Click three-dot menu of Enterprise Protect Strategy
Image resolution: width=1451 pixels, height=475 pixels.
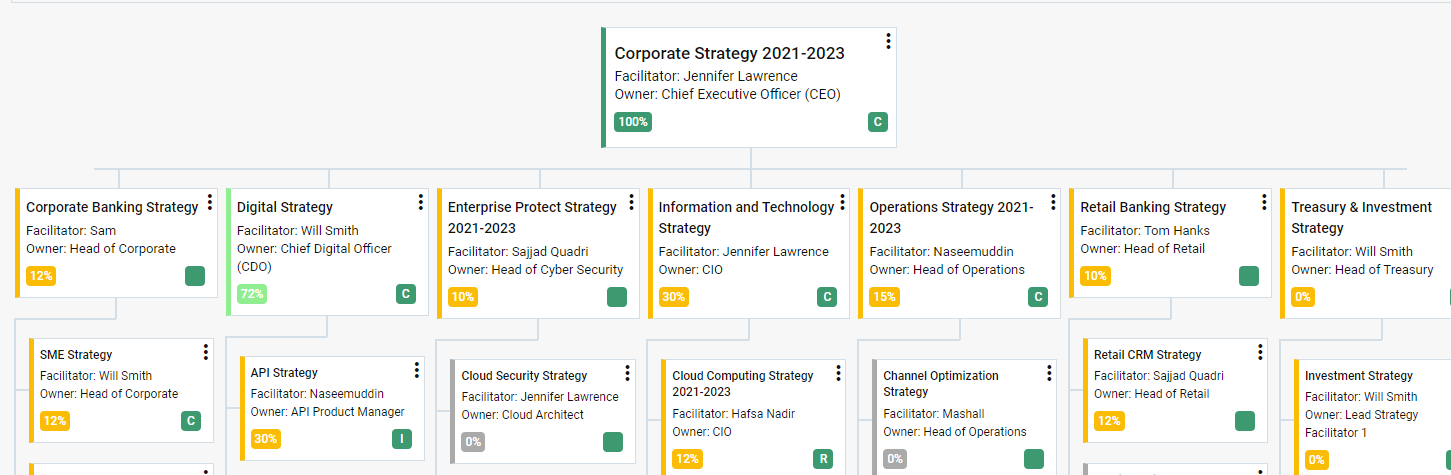coord(632,203)
